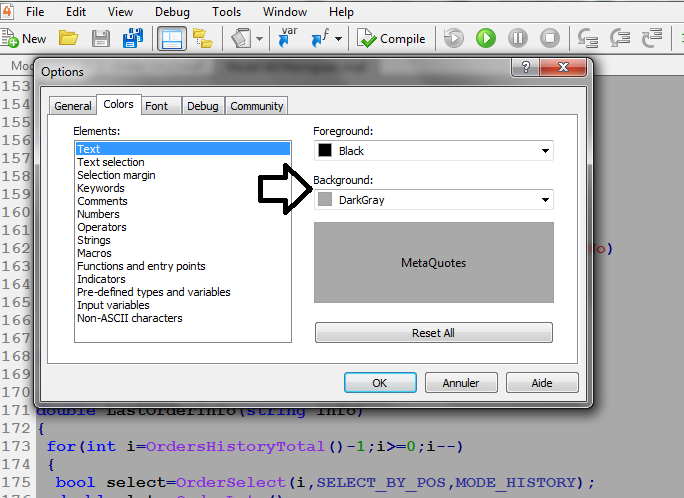Click the Save floppy disk icon
684x498 pixels.
(100, 38)
